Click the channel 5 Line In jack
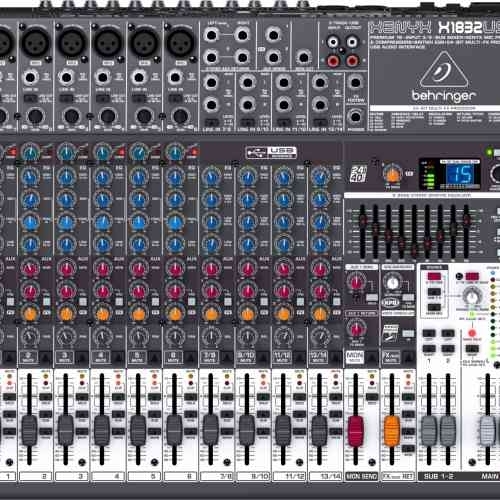 tap(139, 78)
